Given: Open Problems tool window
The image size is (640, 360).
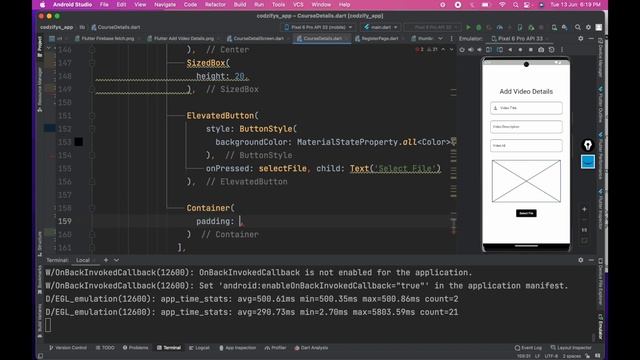Looking at the screenshot, I should [136, 348].
